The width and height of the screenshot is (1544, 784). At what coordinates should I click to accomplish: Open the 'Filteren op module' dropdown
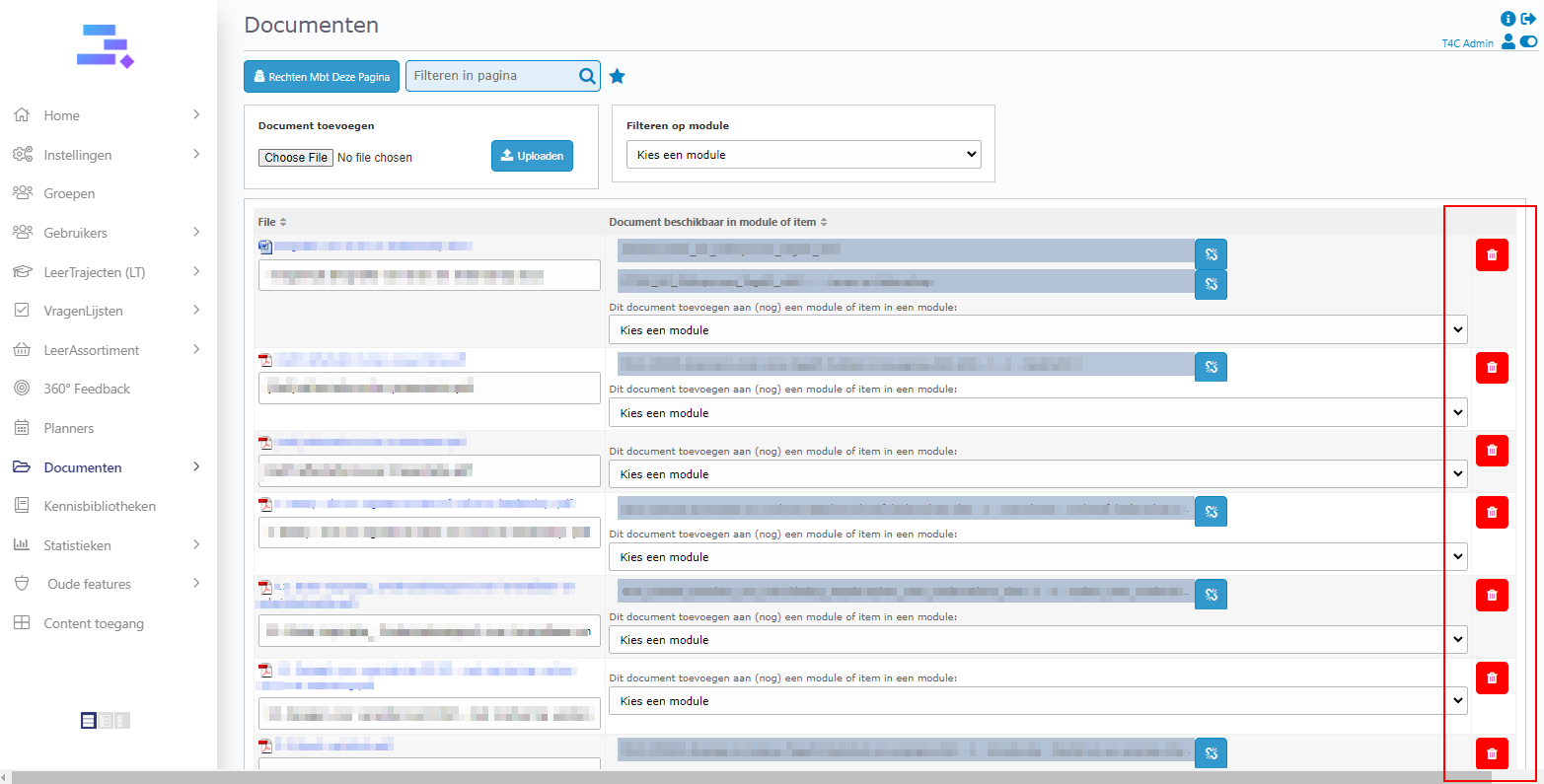click(803, 155)
